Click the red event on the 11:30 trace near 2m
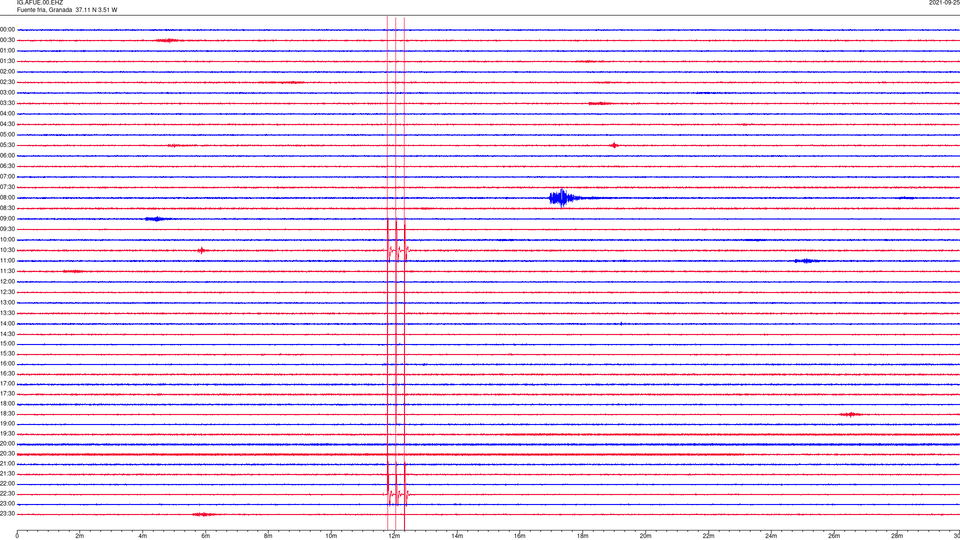 pyautogui.click(x=73, y=271)
